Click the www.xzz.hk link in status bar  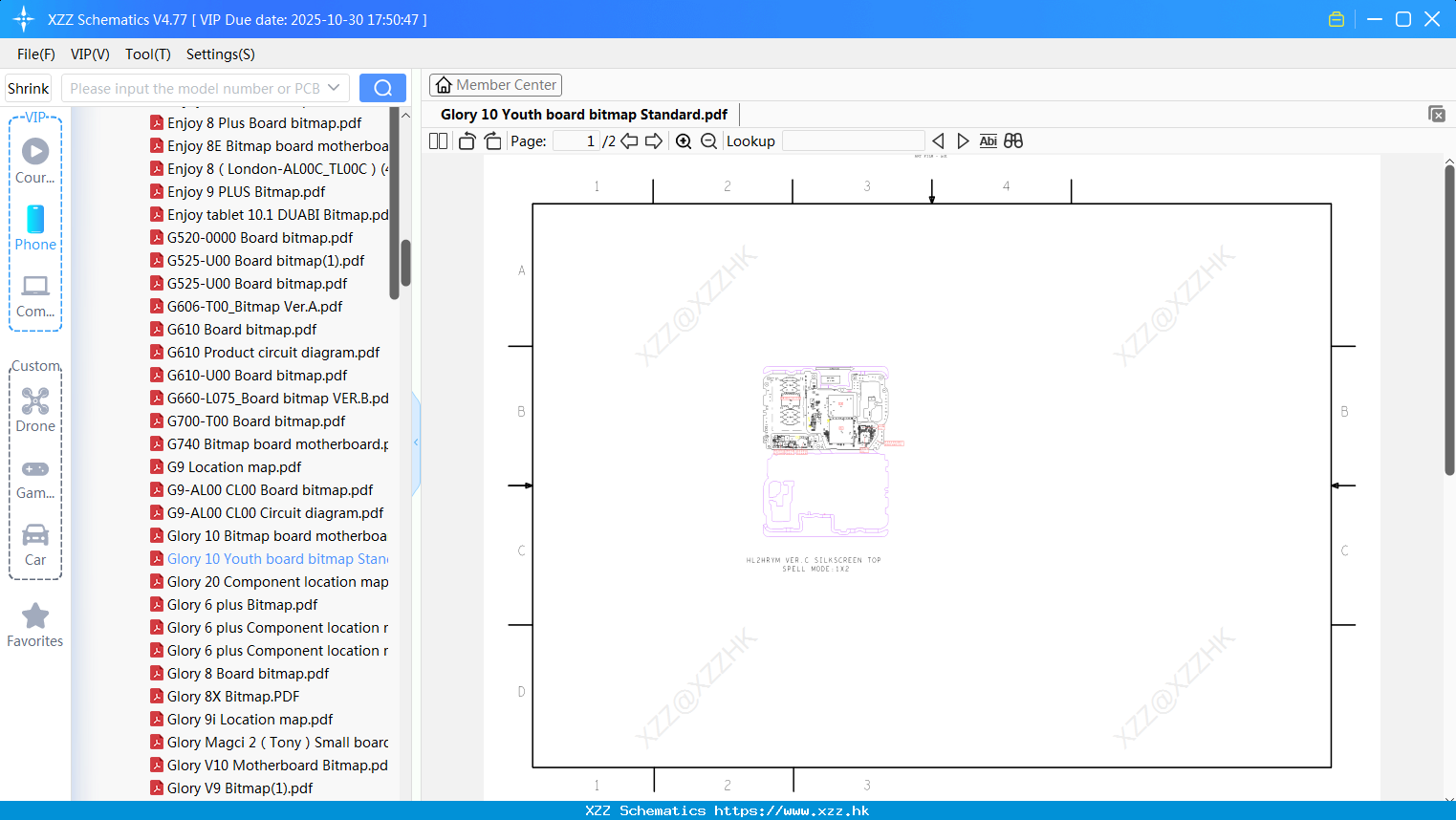[792, 810]
